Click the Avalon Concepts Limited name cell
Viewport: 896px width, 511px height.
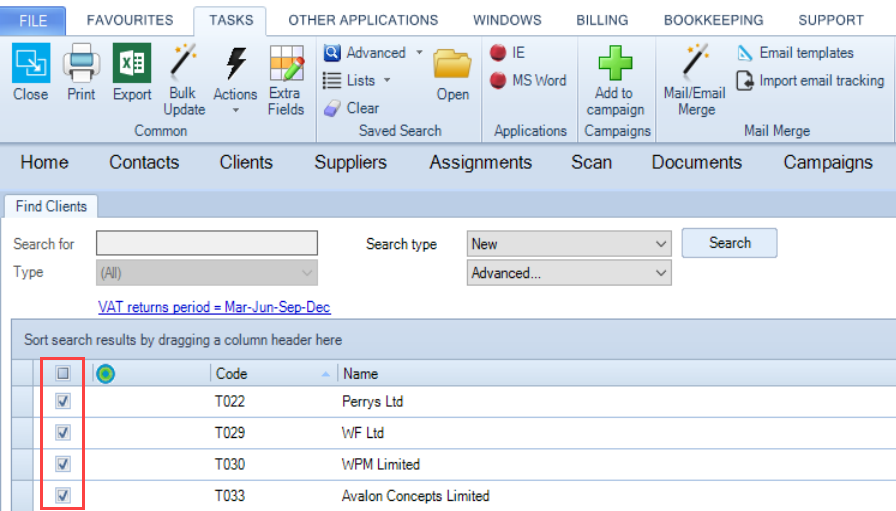pos(415,495)
